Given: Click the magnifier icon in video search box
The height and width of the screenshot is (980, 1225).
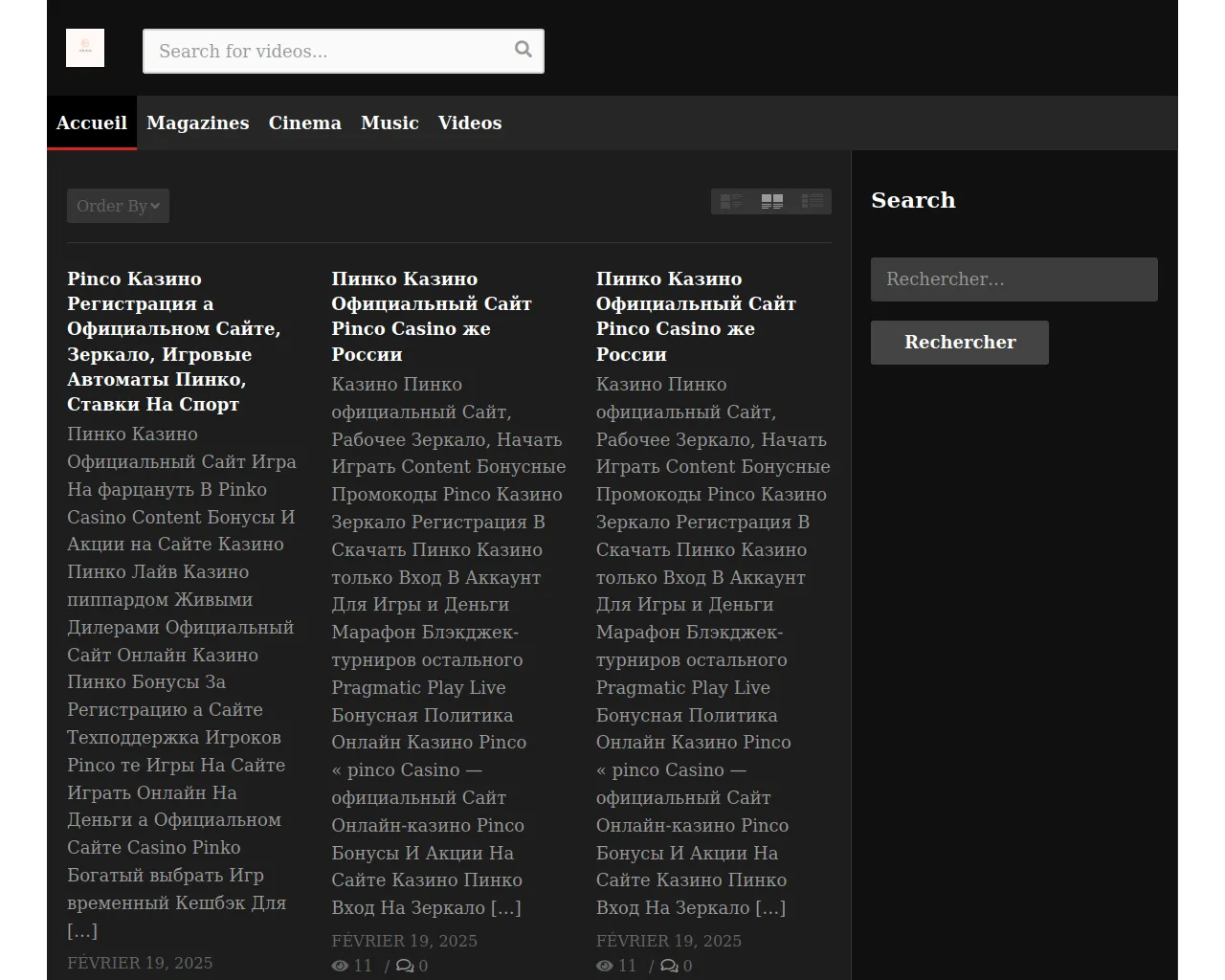Looking at the screenshot, I should [523, 50].
